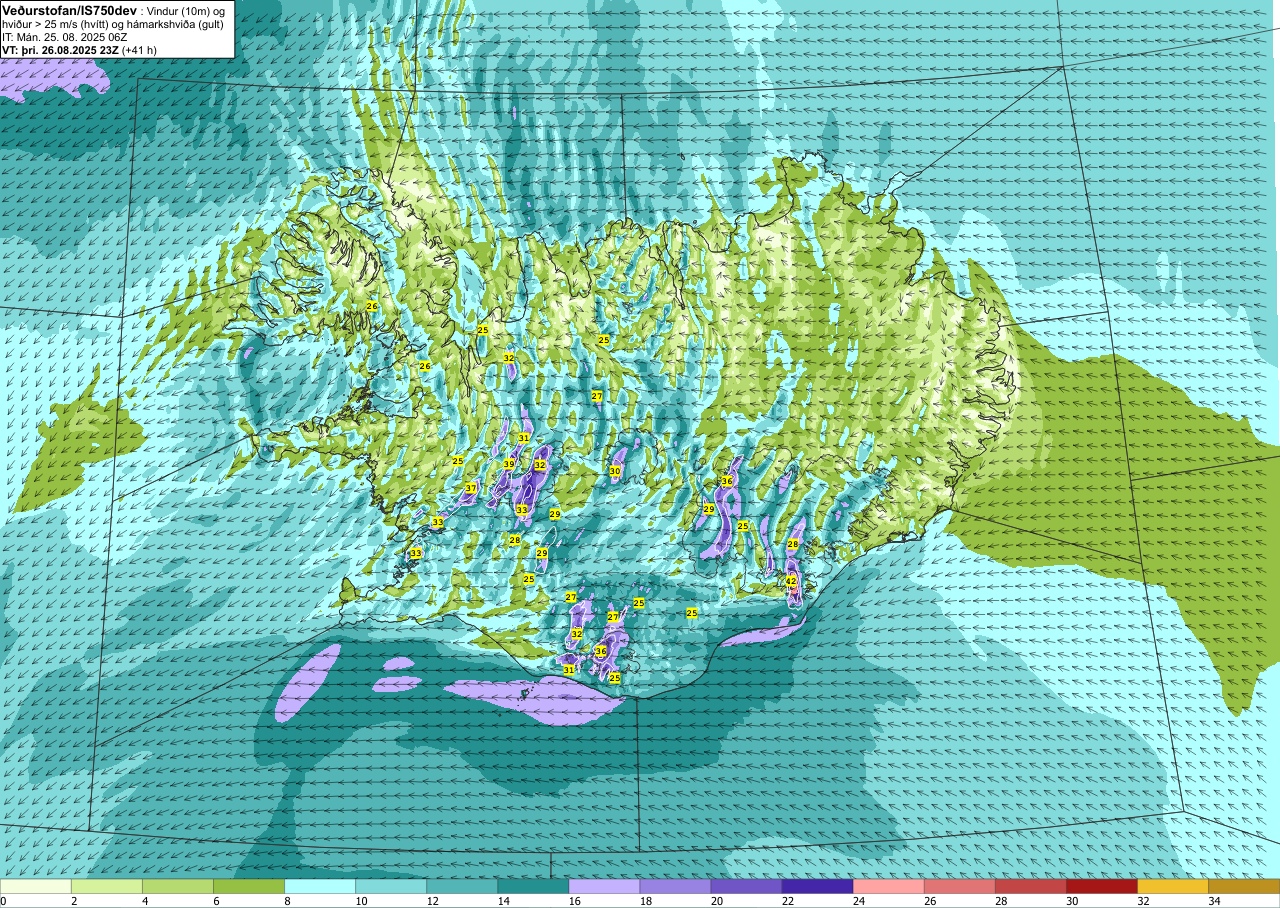Click the 22–24 m/s dark indigo legend segment

click(817, 886)
